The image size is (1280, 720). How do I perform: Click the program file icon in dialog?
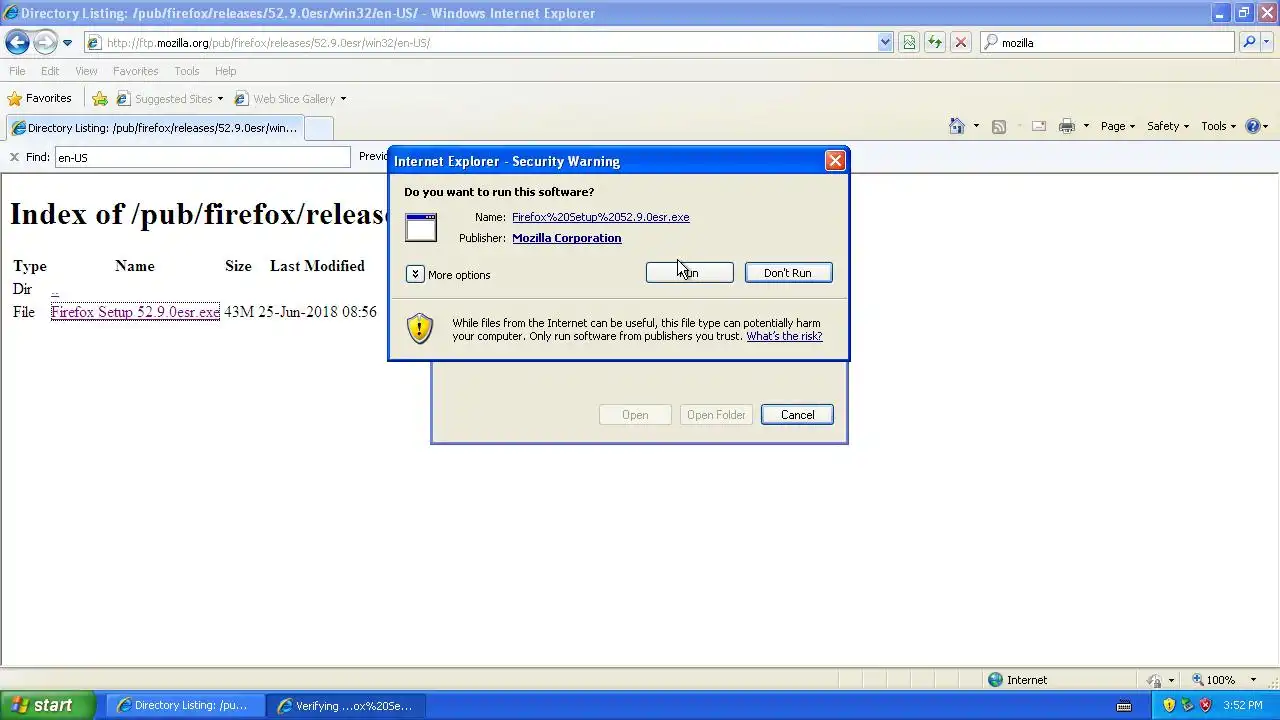(421, 227)
